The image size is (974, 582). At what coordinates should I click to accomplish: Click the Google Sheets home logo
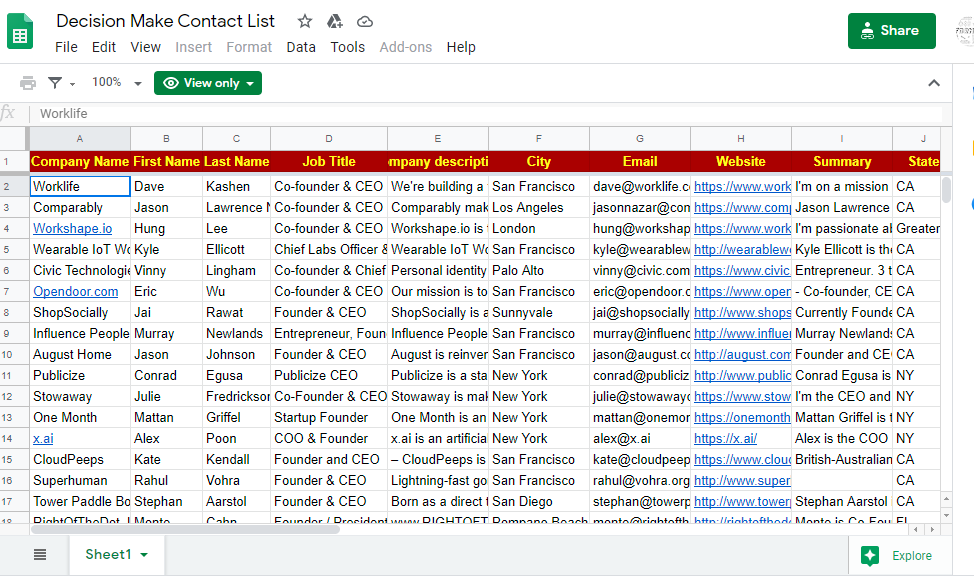[x=21, y=32]
